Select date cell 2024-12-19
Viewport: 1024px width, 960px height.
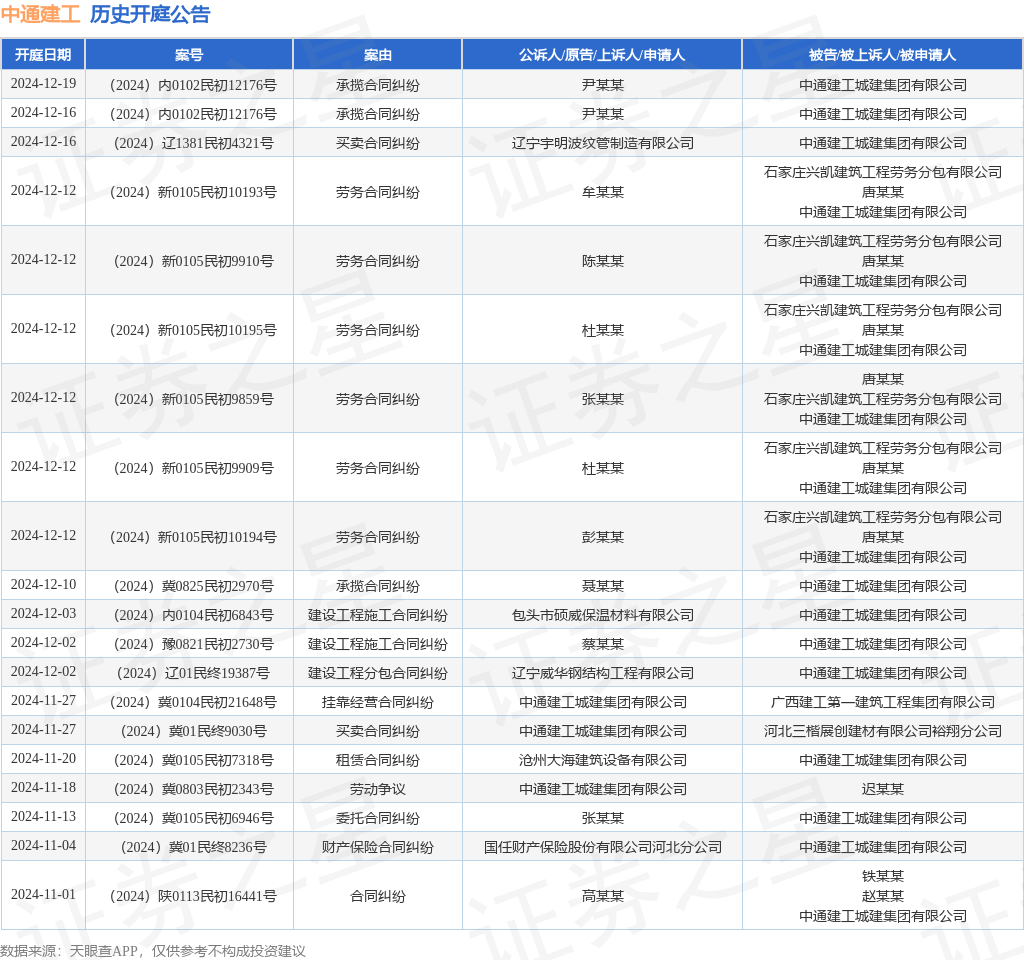click(x=43, y=84)
